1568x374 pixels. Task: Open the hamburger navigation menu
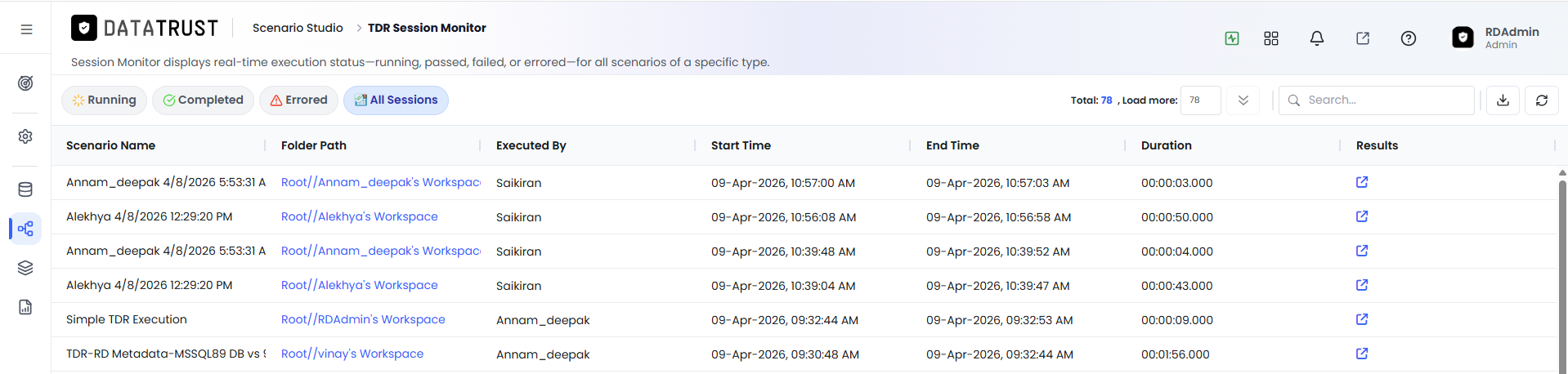click(x=26, y=29)
